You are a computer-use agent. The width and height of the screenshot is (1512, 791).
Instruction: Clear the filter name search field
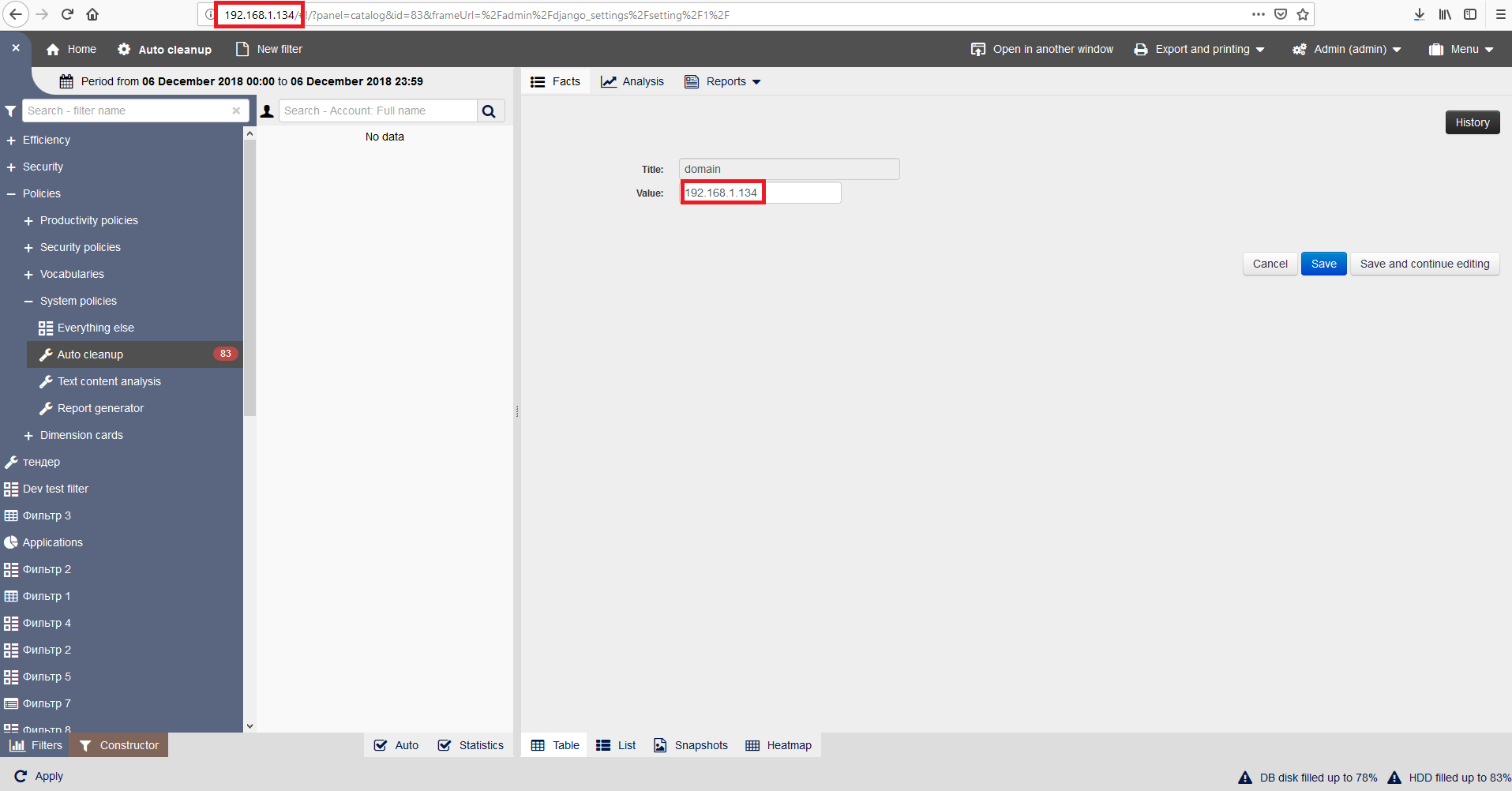236,111
